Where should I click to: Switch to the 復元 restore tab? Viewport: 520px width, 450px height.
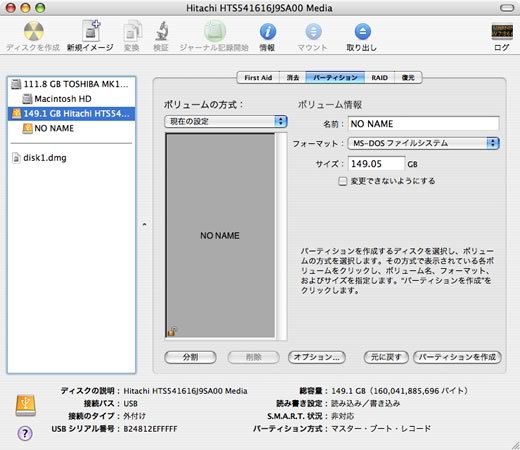click(408, 78)
